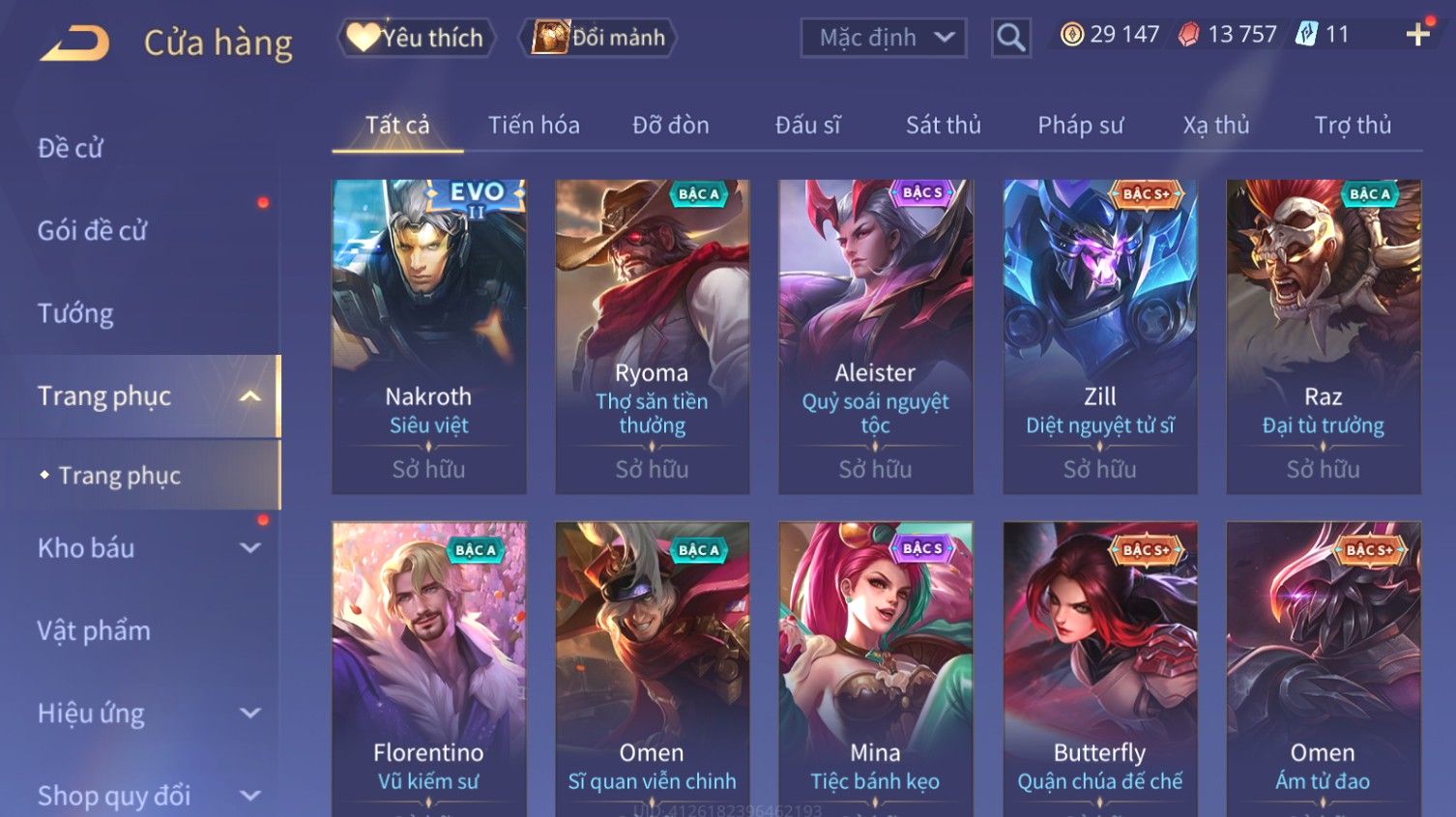Tap the gold coin balance icon

[1071, 35]
